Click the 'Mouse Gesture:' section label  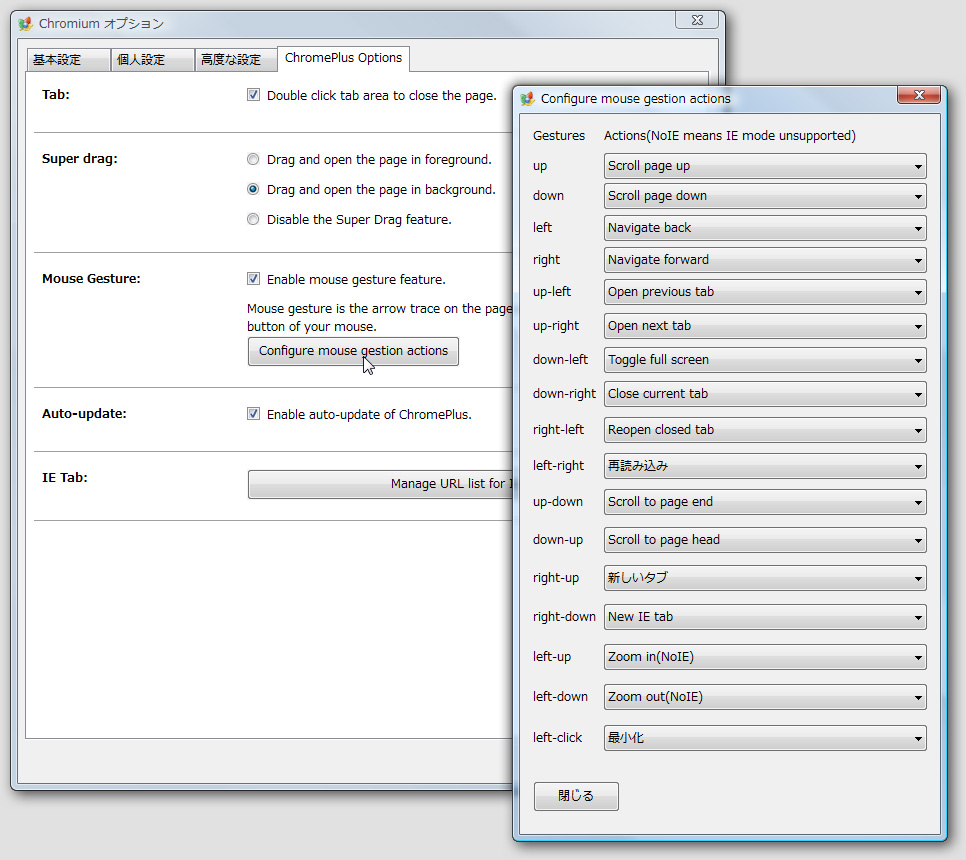pos(91,278)
